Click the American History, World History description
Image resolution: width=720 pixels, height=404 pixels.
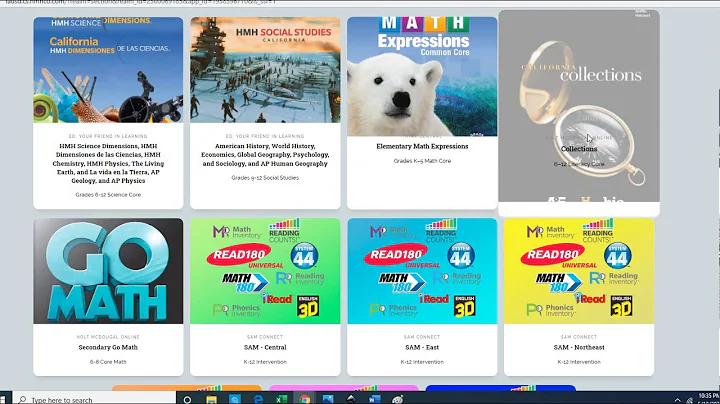coord(265,155)
